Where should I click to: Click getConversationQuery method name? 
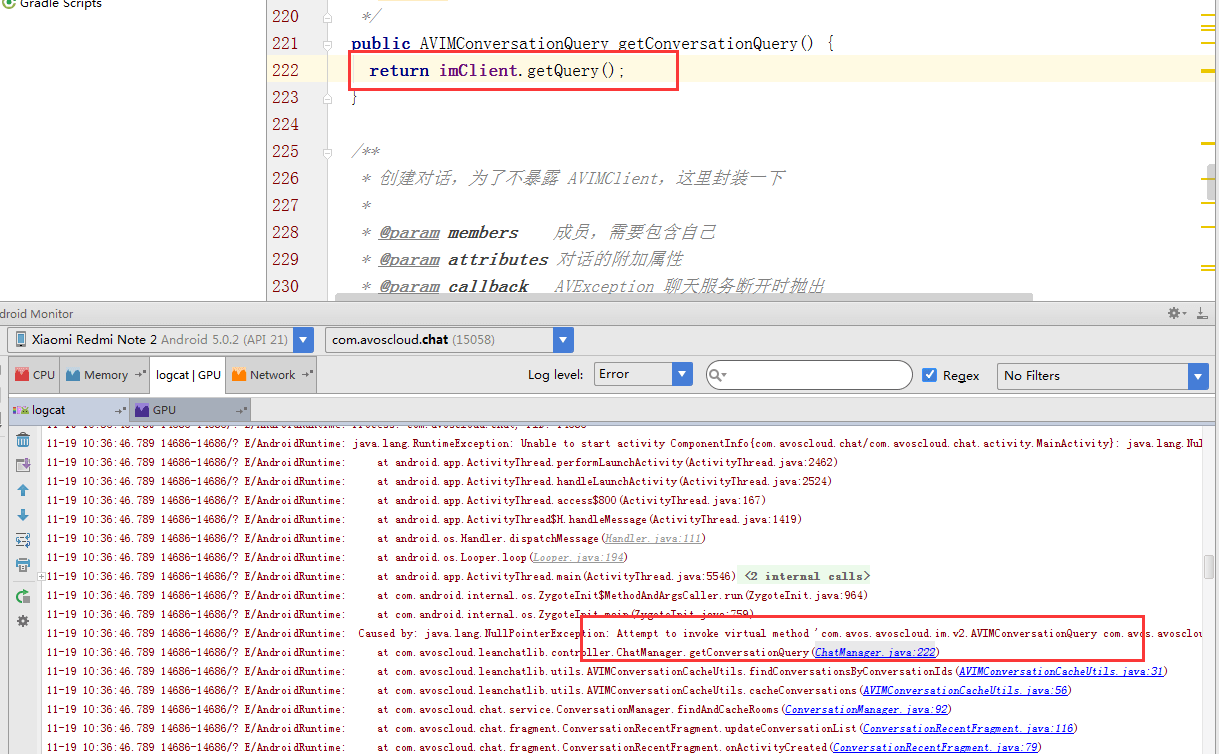[x=707, y=44]
